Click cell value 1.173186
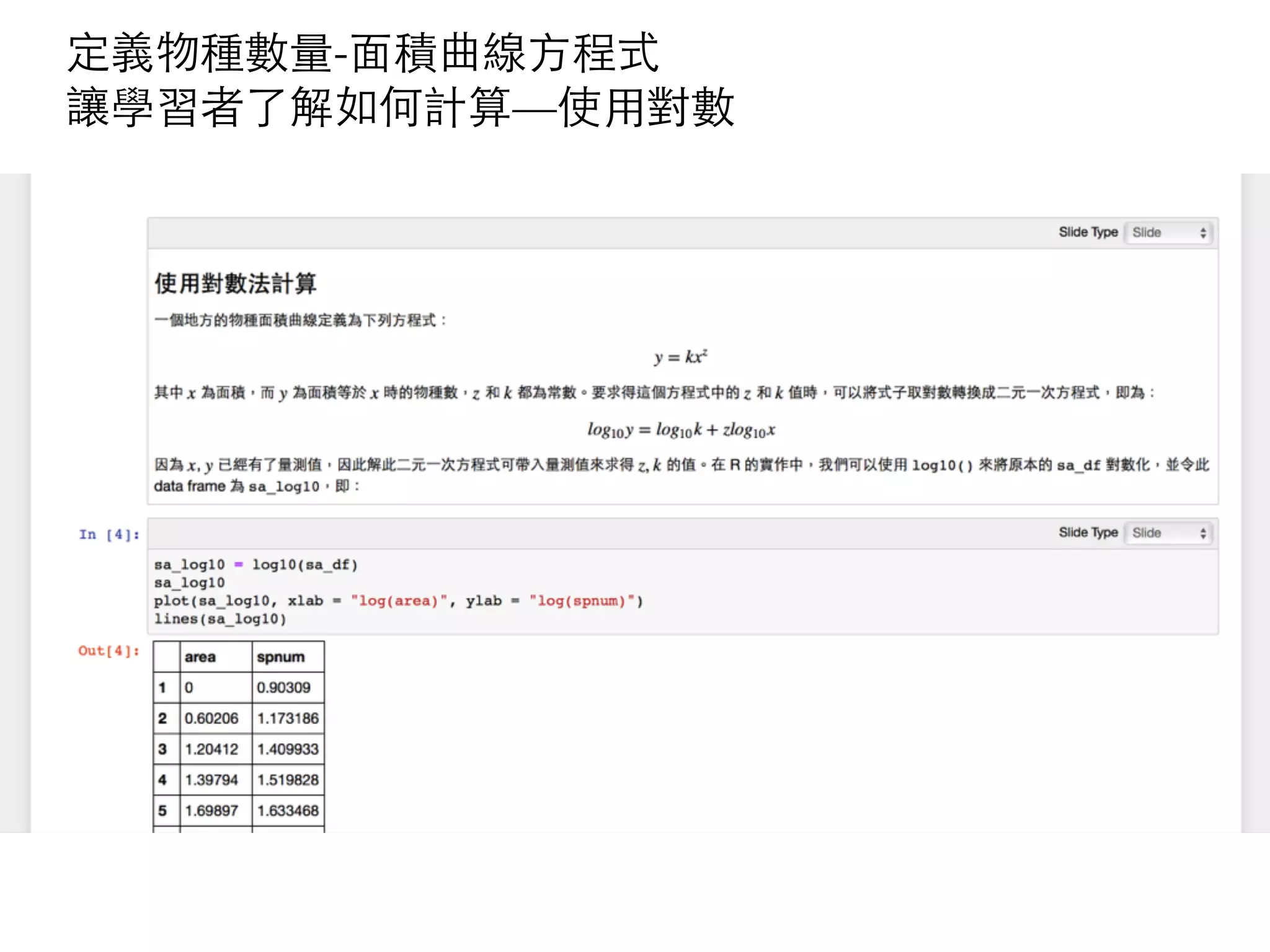Viewport: 1270px width, 952px height. click(288, 718)
